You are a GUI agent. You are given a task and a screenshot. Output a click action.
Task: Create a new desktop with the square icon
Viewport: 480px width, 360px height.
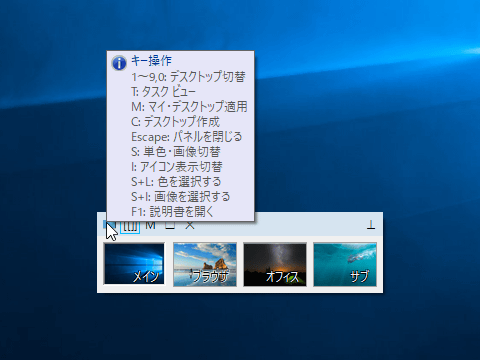(170, 226)
